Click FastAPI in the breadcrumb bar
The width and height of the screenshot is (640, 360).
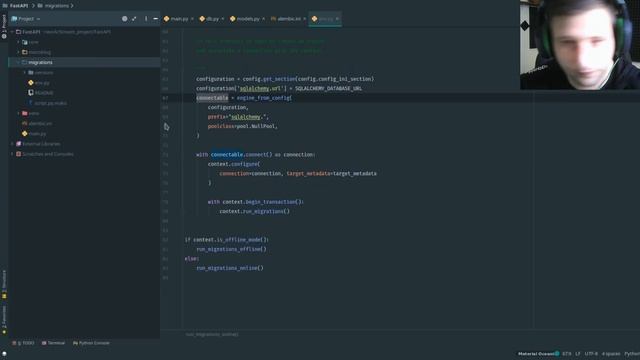coord(19,6)
